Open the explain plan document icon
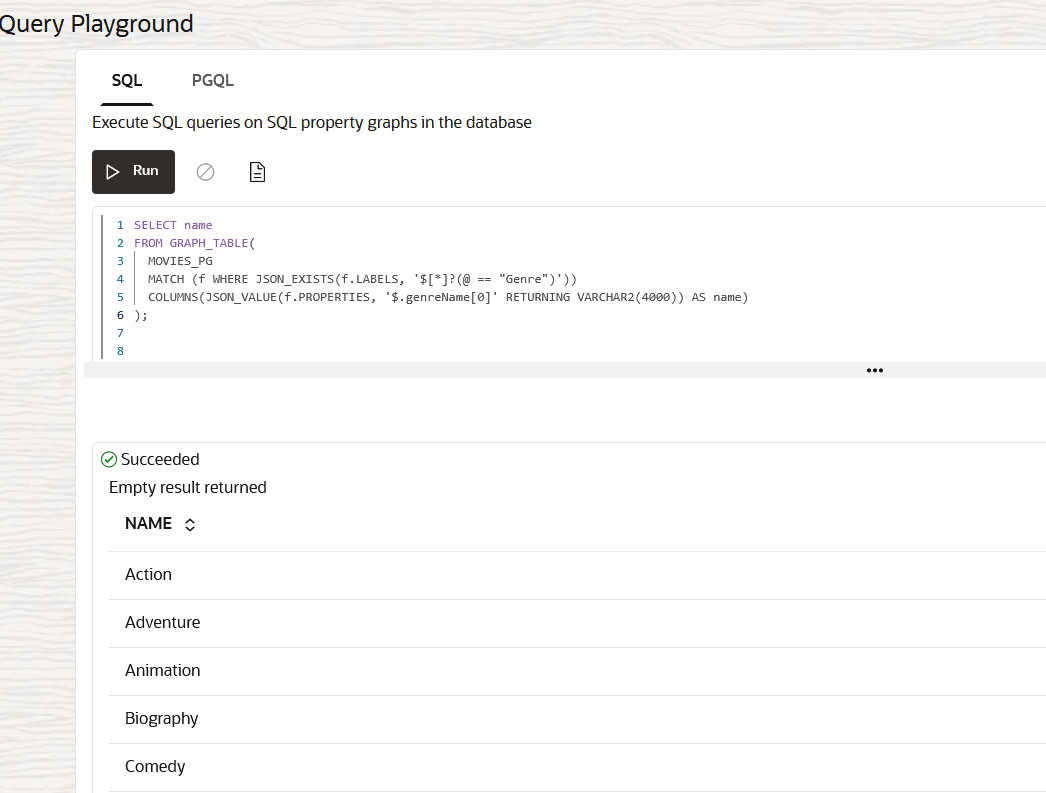 [x=257, y=171]
